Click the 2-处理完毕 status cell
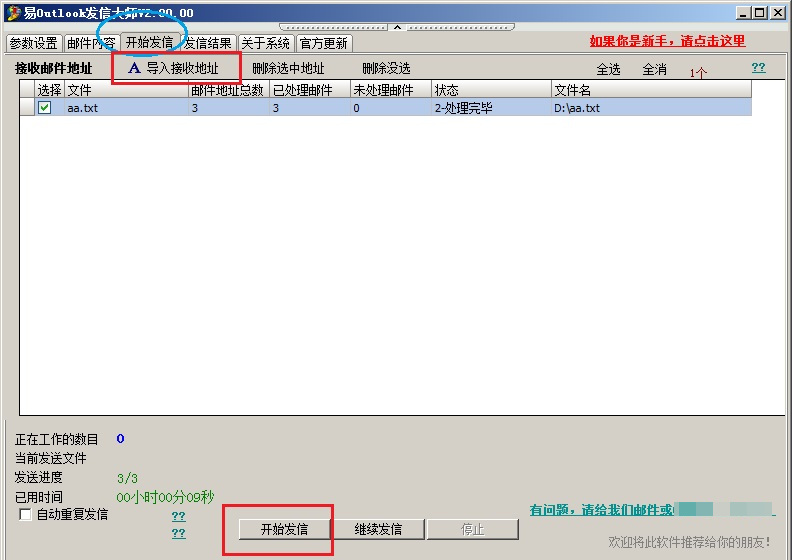 (491, 108)
